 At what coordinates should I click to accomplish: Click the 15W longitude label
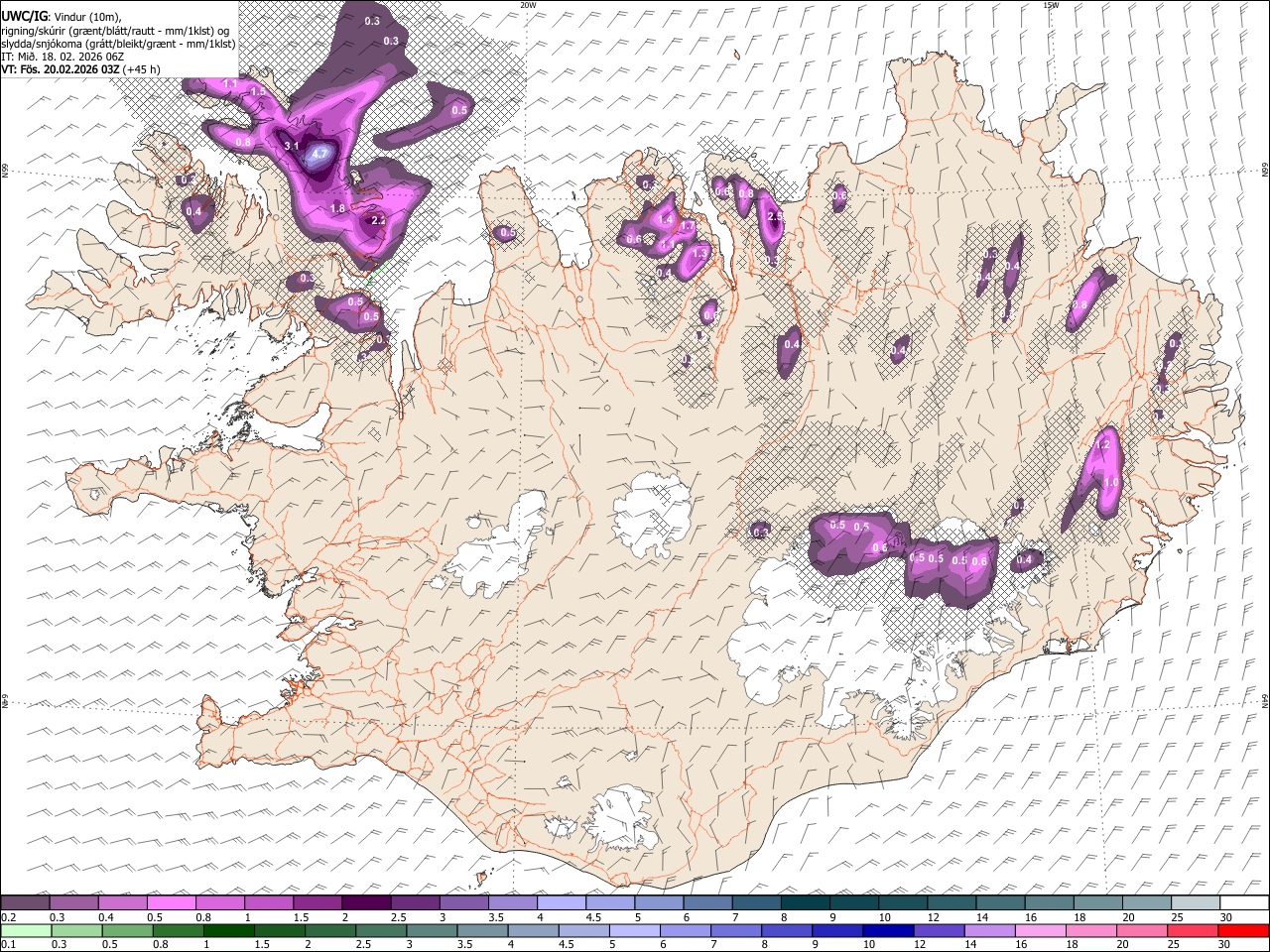(x=1050, y=5)
